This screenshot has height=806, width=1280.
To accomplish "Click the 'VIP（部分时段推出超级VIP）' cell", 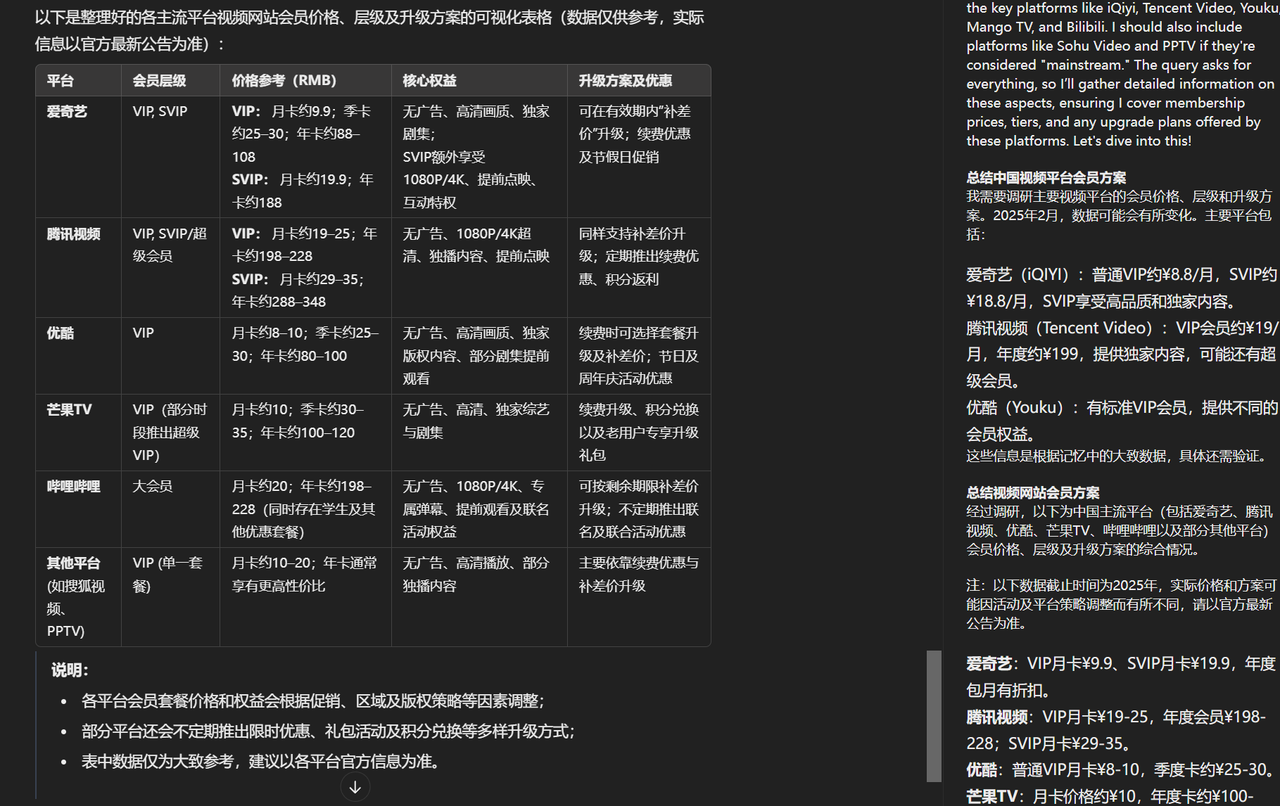I will click(170, 432).
